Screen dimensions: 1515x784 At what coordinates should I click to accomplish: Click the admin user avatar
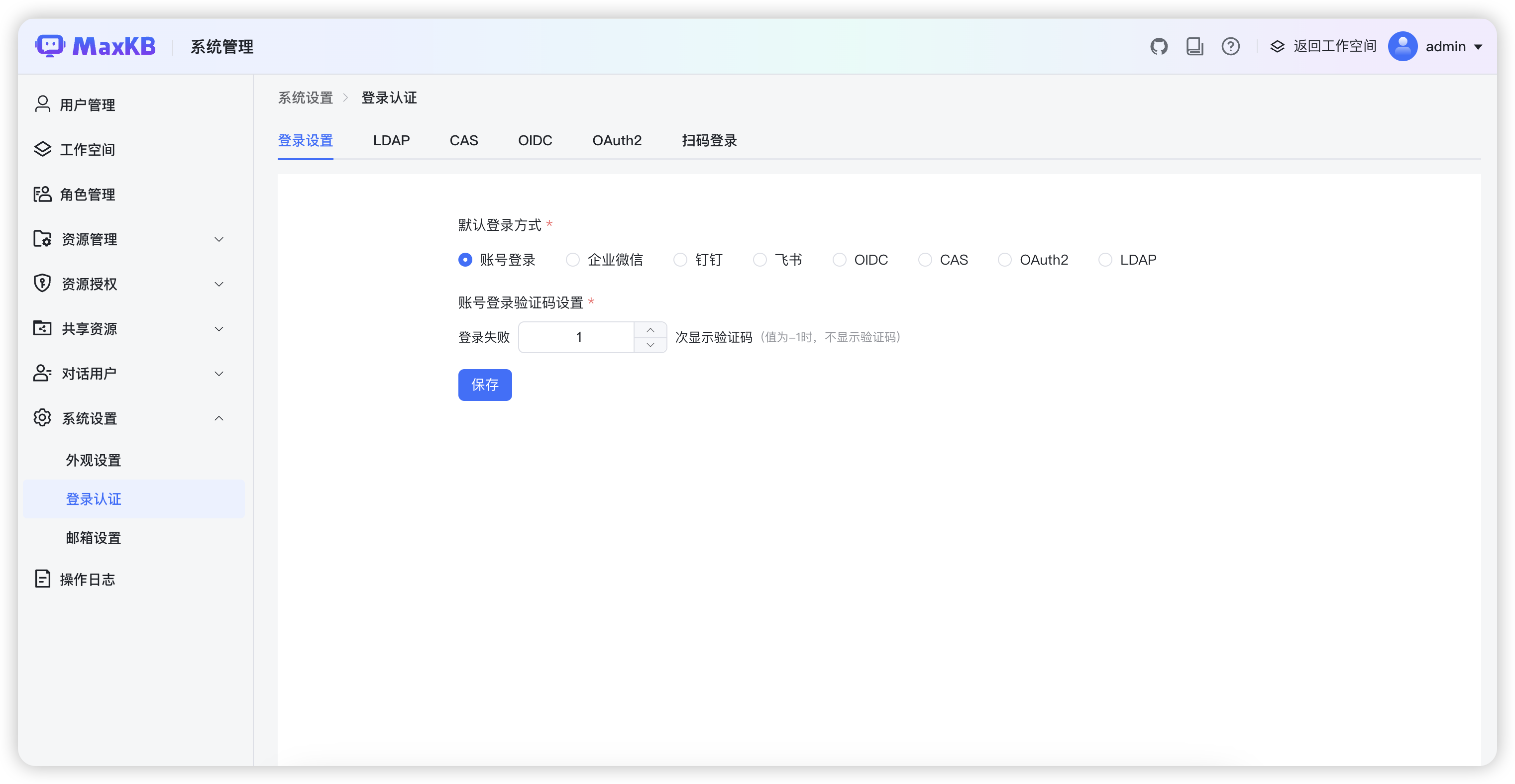click(x=1403, y=46)
